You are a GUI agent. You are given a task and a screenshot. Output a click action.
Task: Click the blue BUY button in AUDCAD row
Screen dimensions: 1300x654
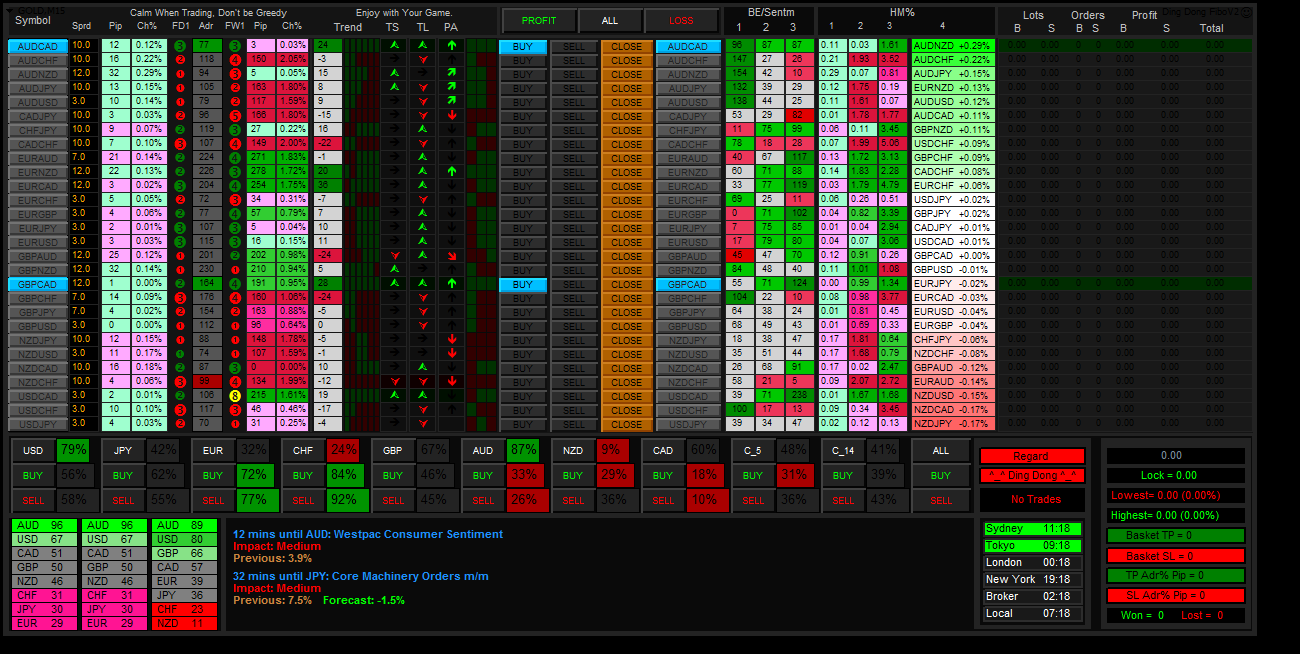click(x=523, y=46)
